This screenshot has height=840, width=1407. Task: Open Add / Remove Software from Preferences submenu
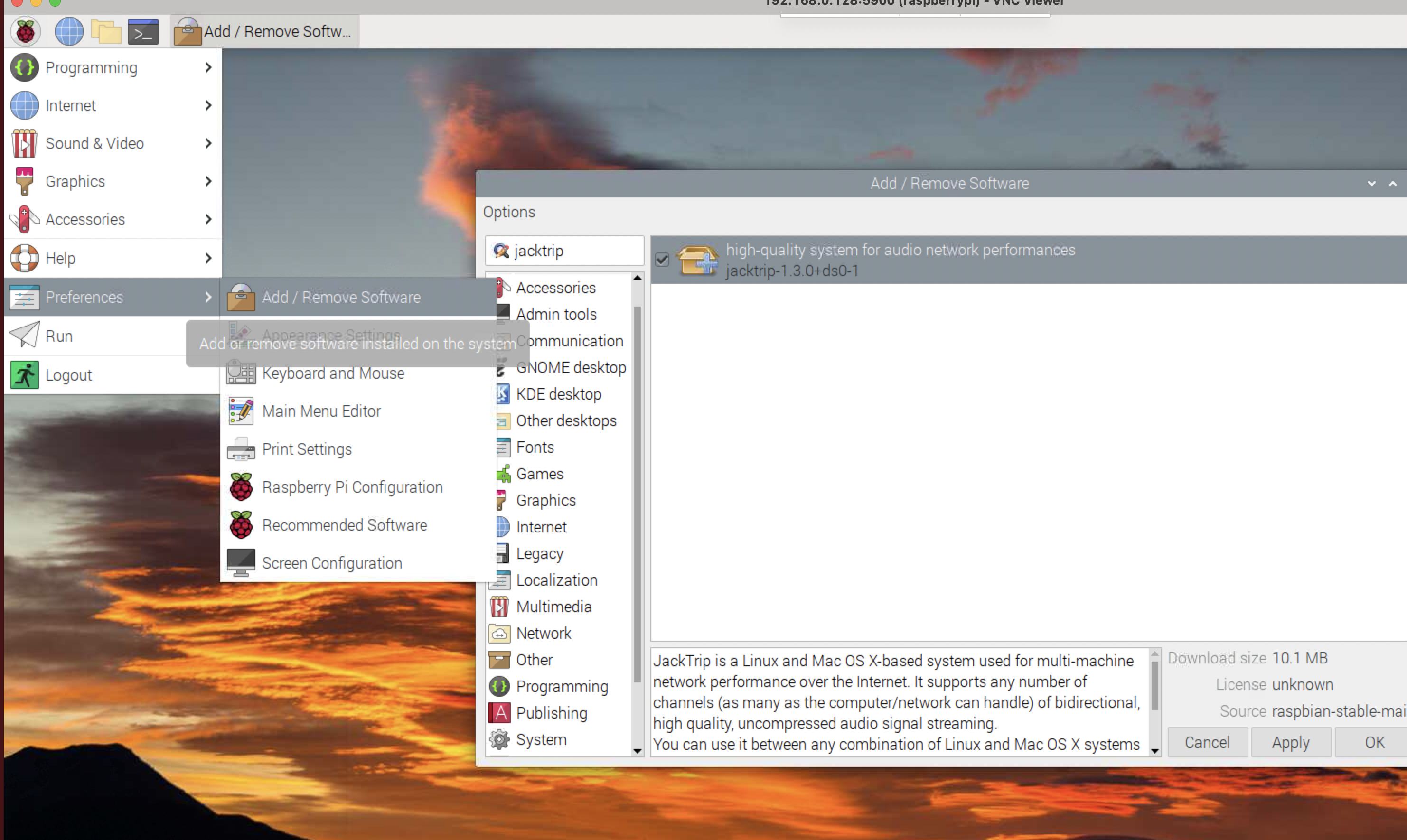coord(358,297)
